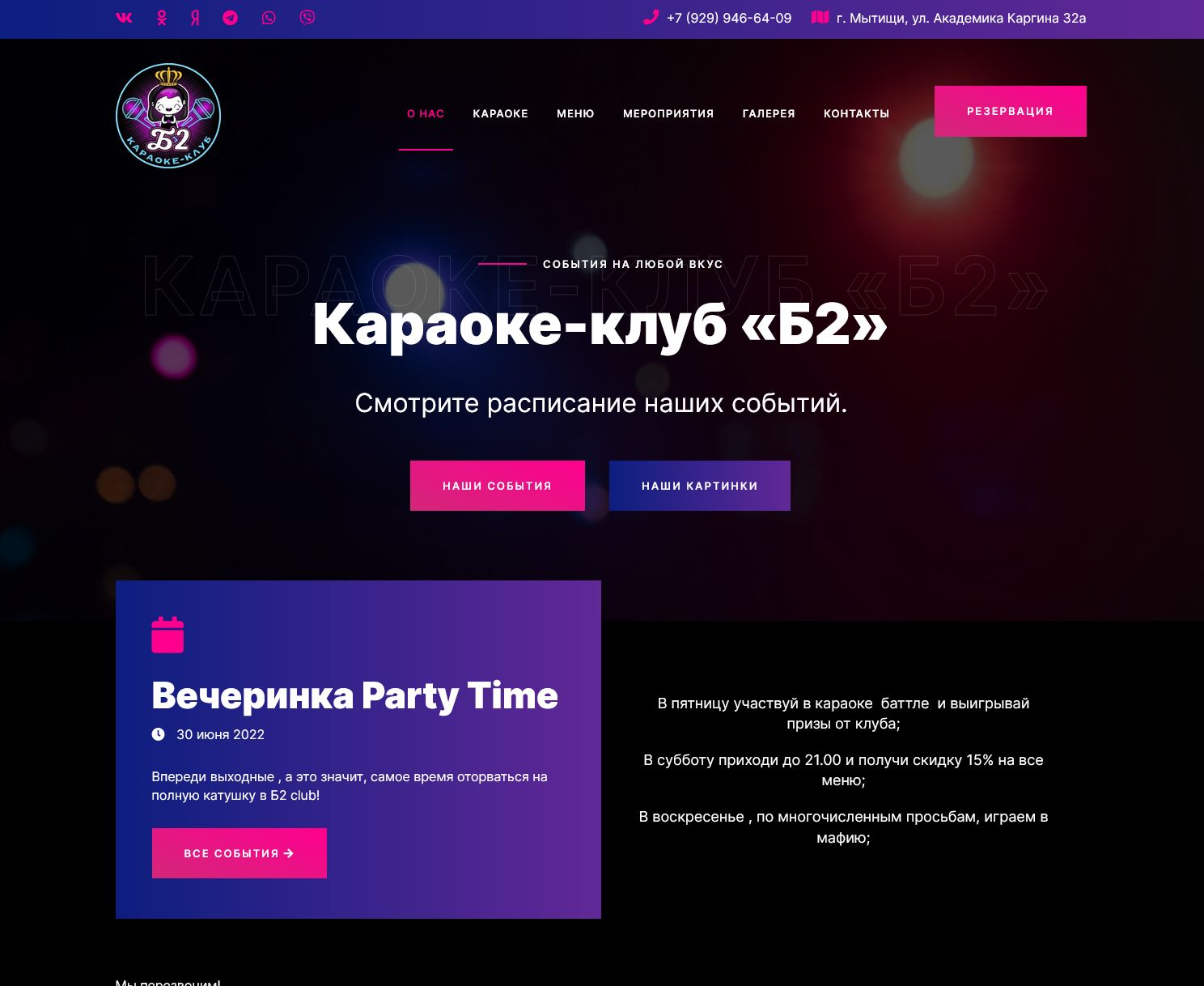
Task: Select the О НАС menu item
Action: pos(426,113)
